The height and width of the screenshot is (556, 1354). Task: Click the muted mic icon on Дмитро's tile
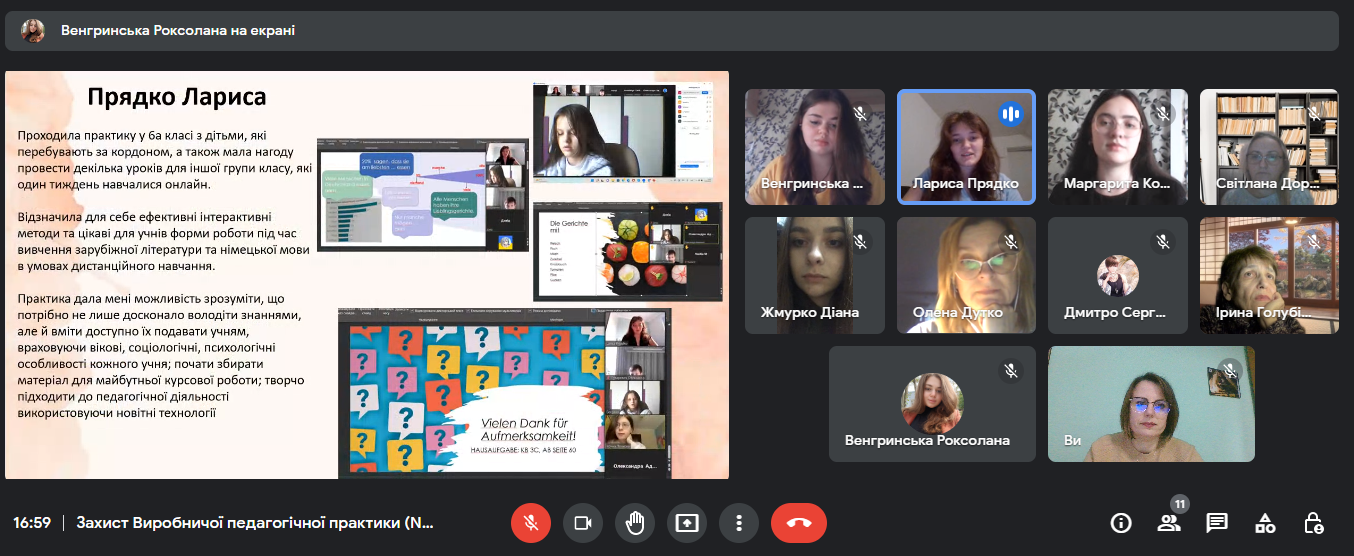click(1162, 242)
